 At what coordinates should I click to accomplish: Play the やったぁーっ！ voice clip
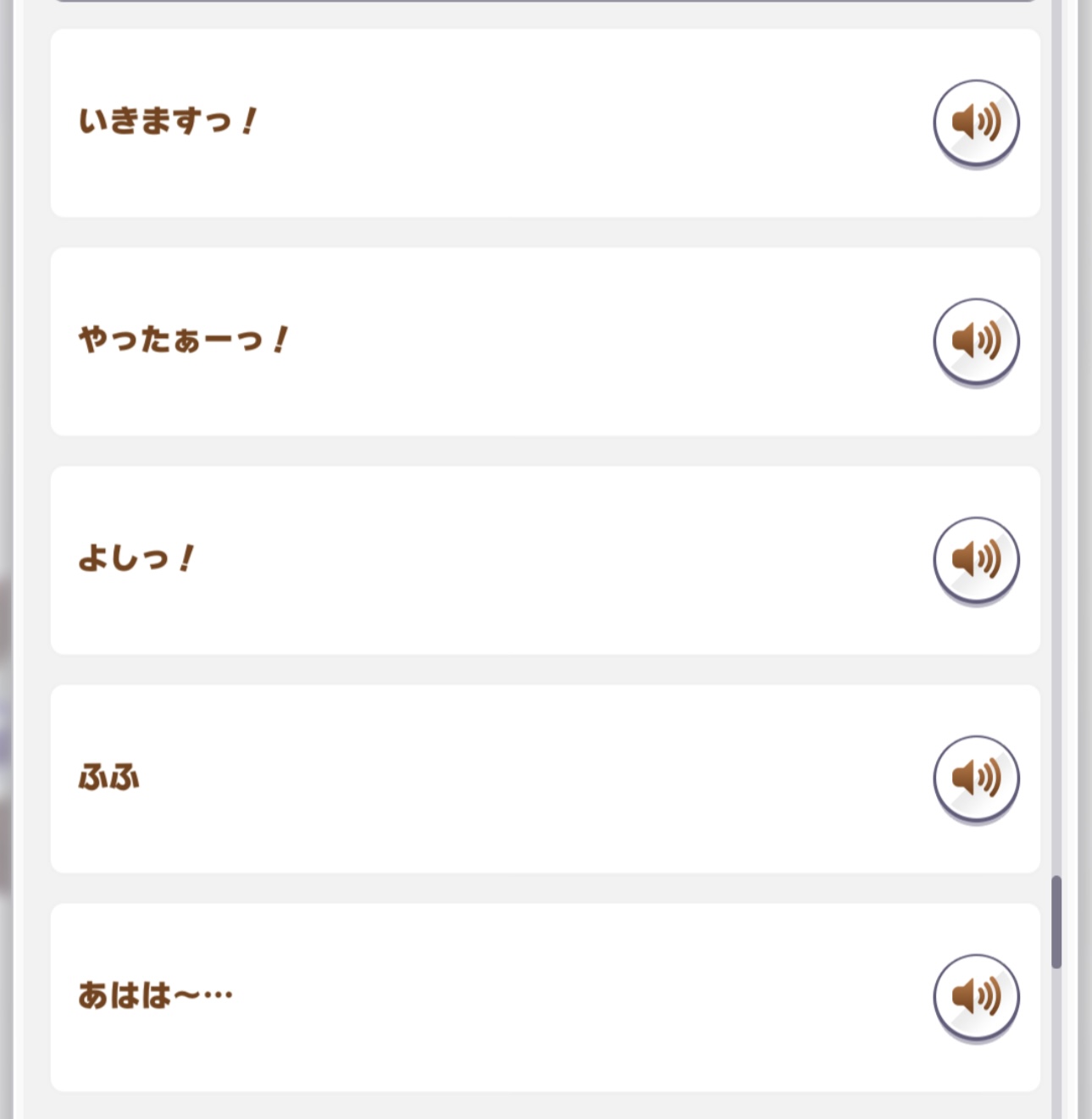[976, 341]
